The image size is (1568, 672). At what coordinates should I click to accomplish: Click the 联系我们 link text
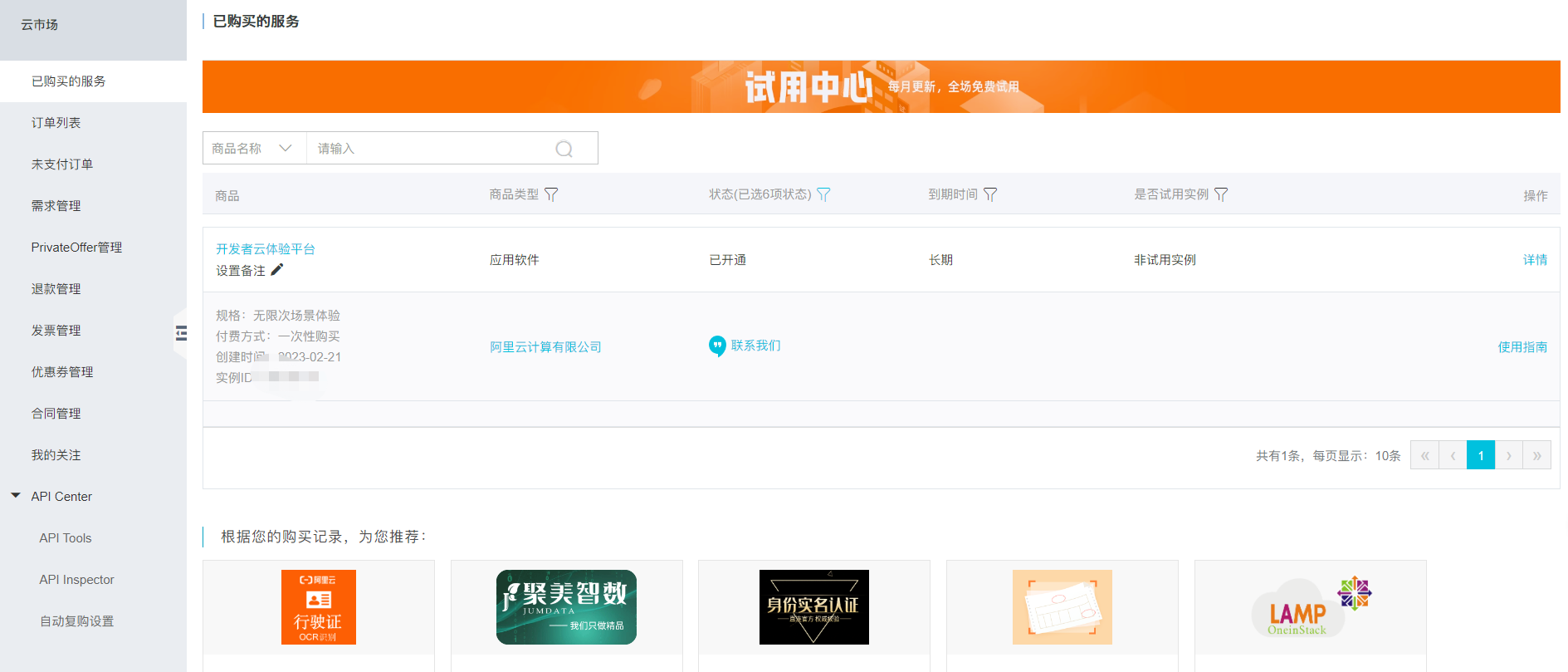[x=755, y=346]
